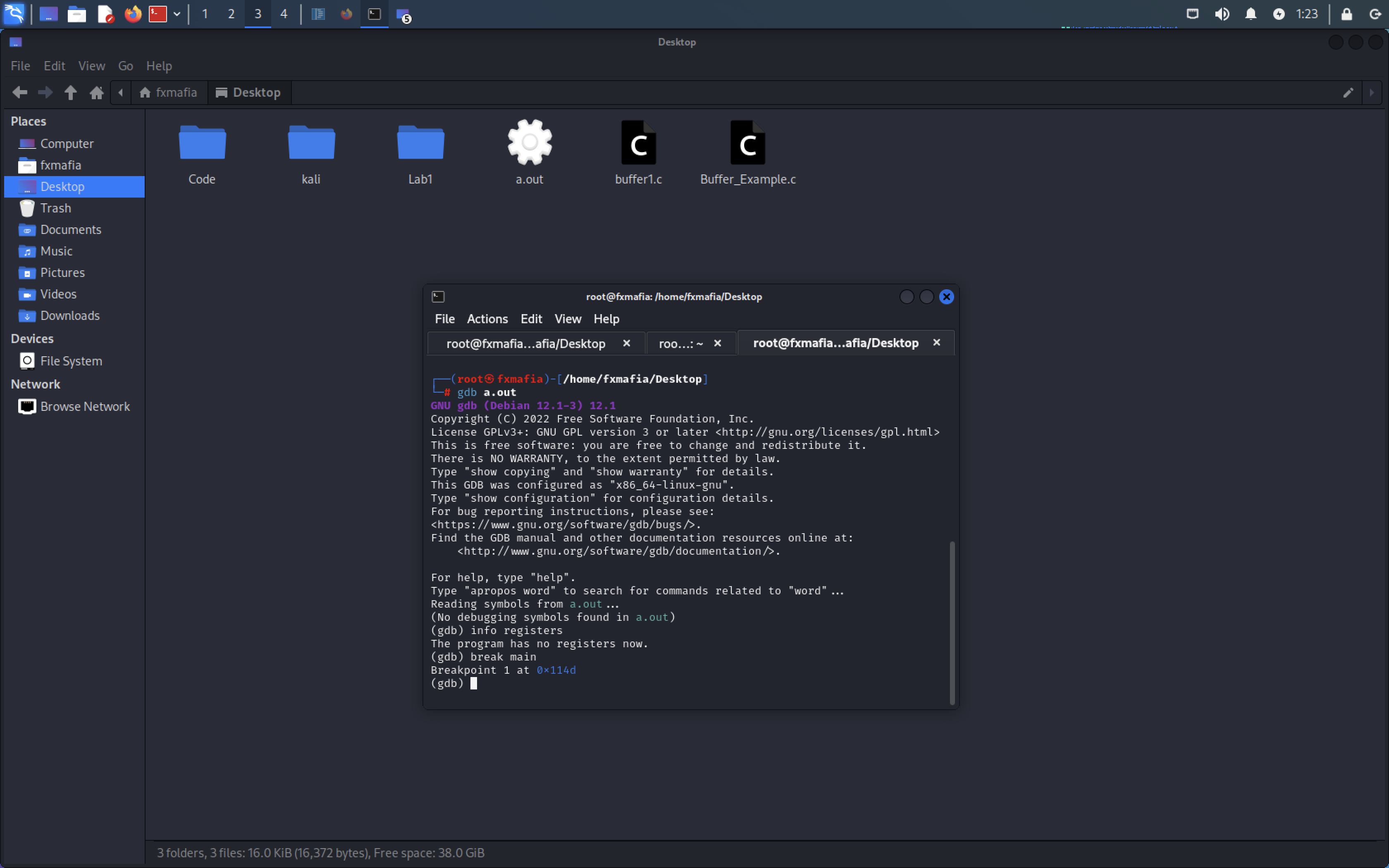Open terminal File menu
Image resolution: width=1389 pixels, height=868 pixels.
[x=445, y=319]
